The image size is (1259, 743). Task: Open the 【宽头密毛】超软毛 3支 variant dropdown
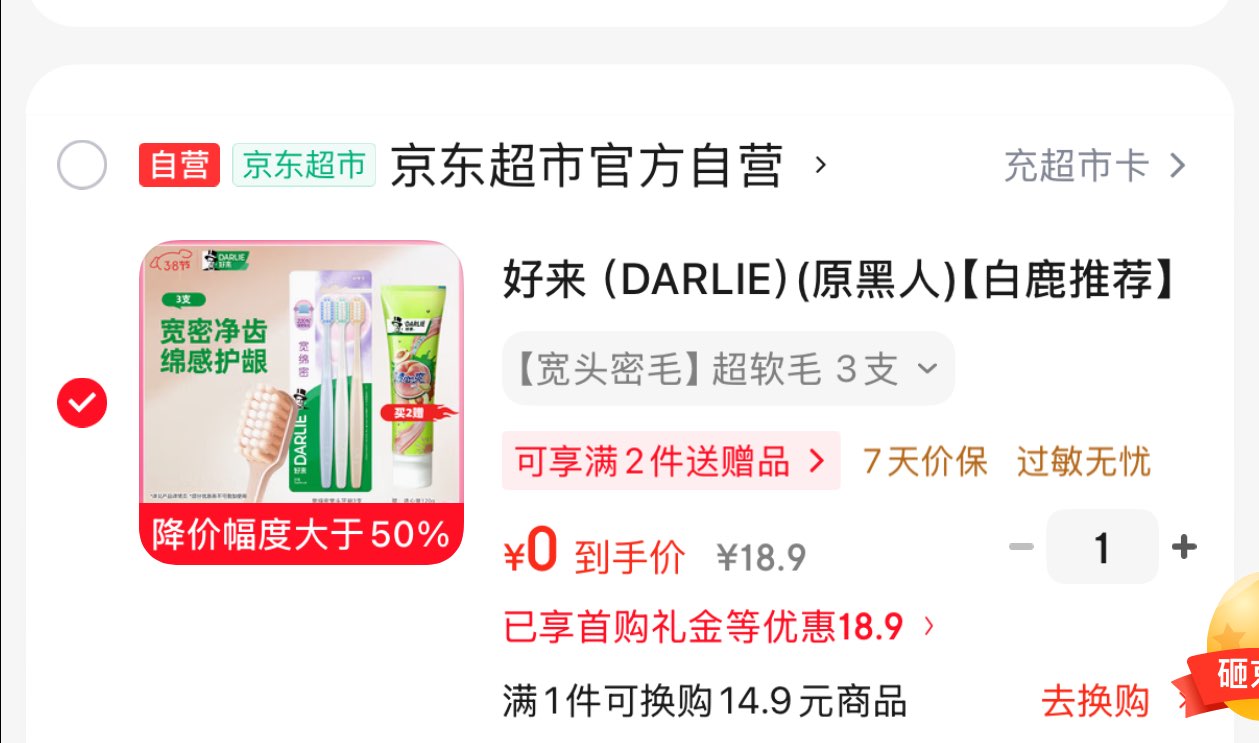(x=728, y=369)
